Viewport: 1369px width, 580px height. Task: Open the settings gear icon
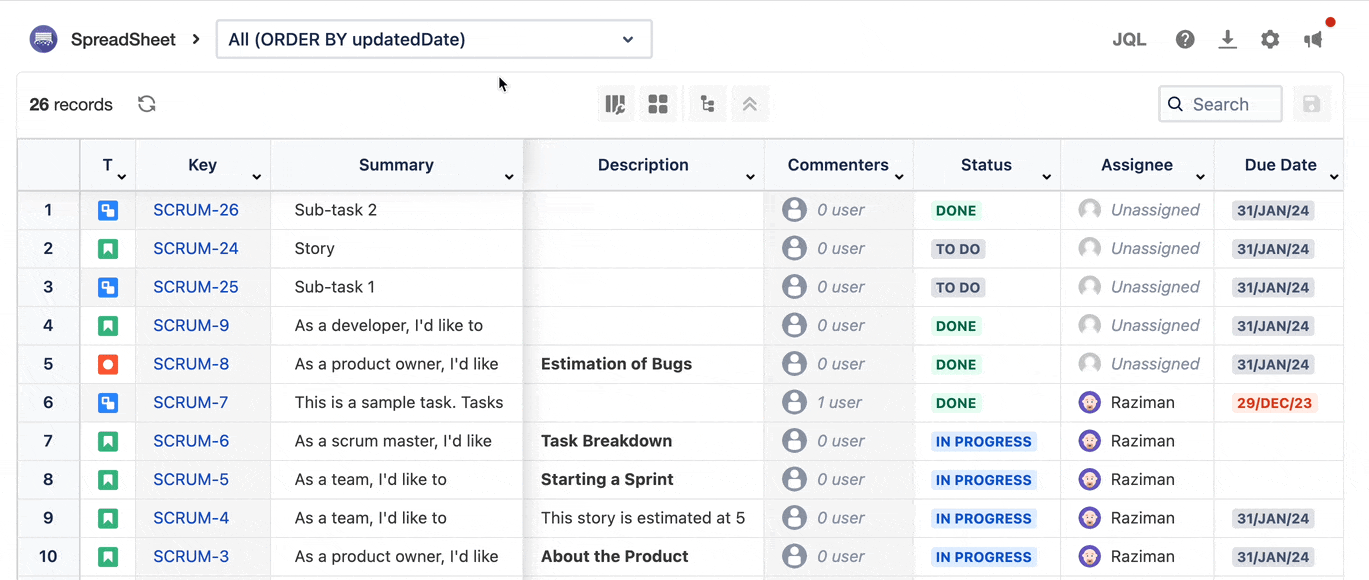(1270, 40)
